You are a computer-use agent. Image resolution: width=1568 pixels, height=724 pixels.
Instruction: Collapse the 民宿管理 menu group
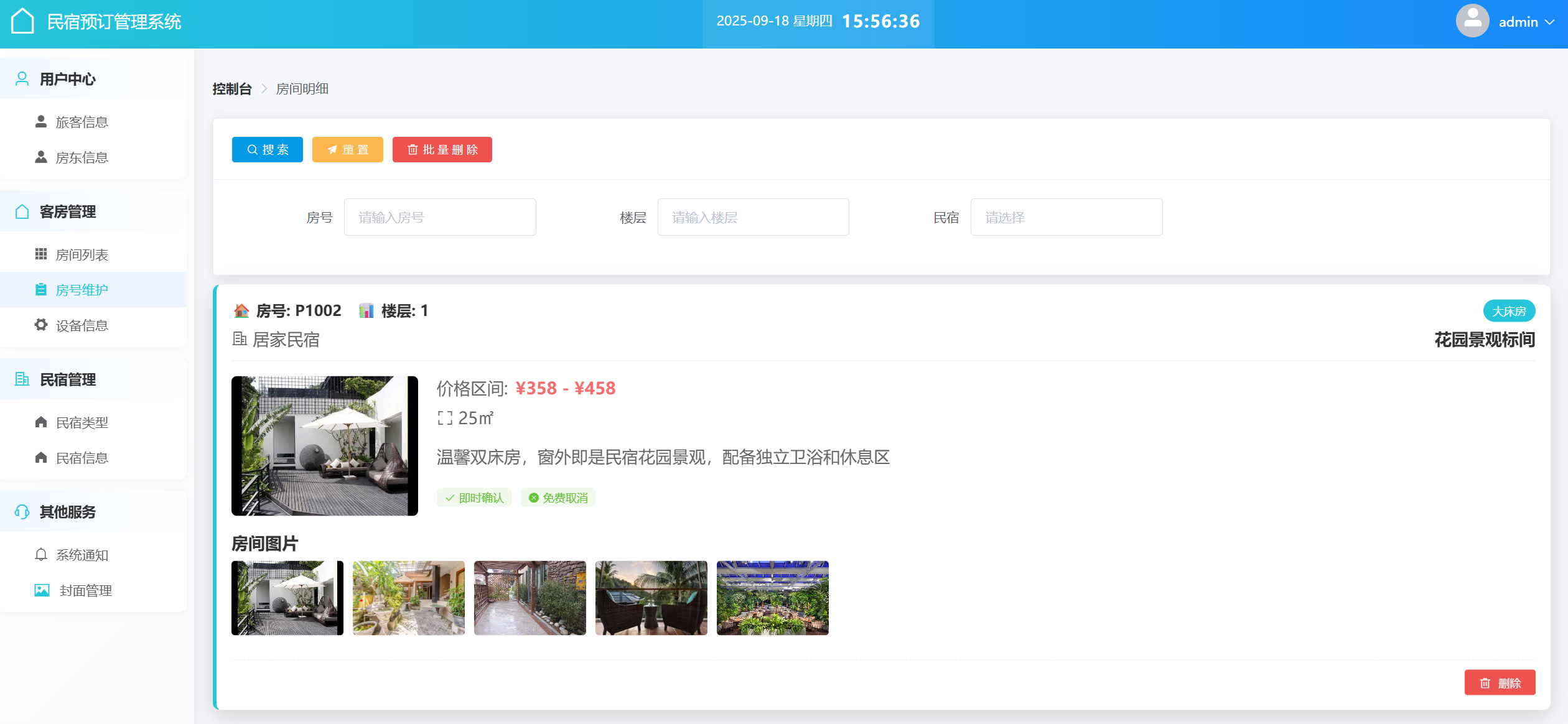click(x=93, y=379)
